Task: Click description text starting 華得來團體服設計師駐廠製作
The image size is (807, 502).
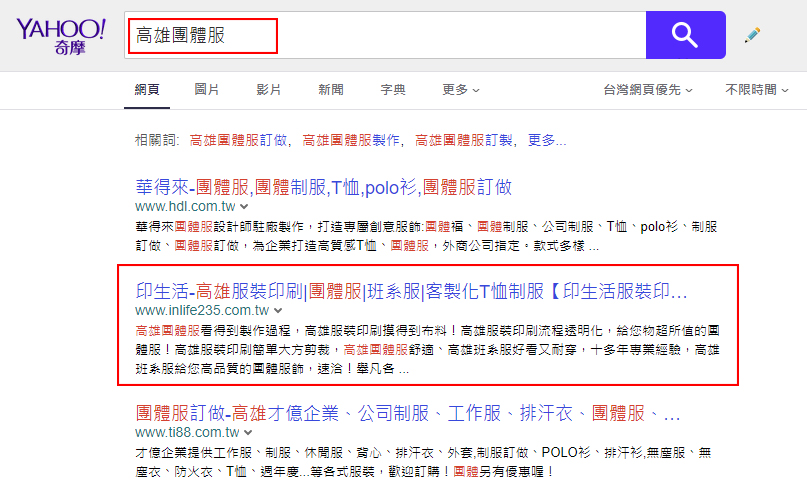Action: coord(426,236)
